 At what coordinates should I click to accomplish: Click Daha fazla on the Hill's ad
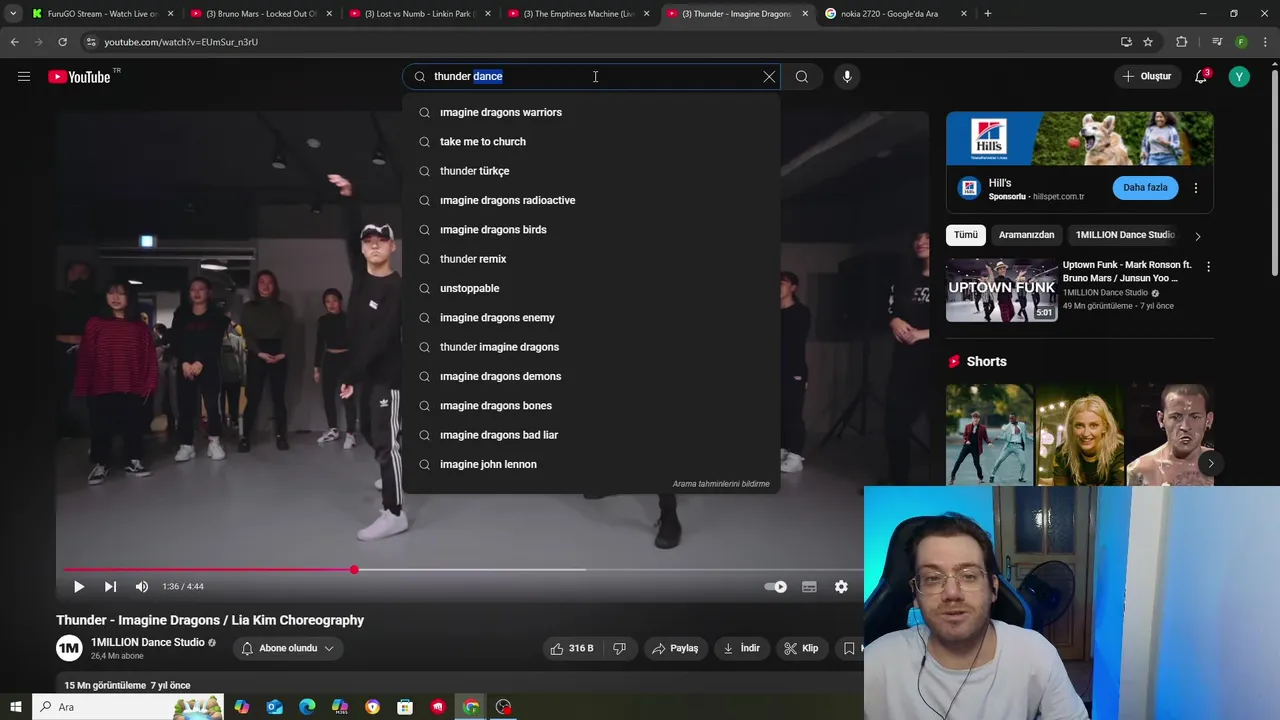pos(1145,188)
